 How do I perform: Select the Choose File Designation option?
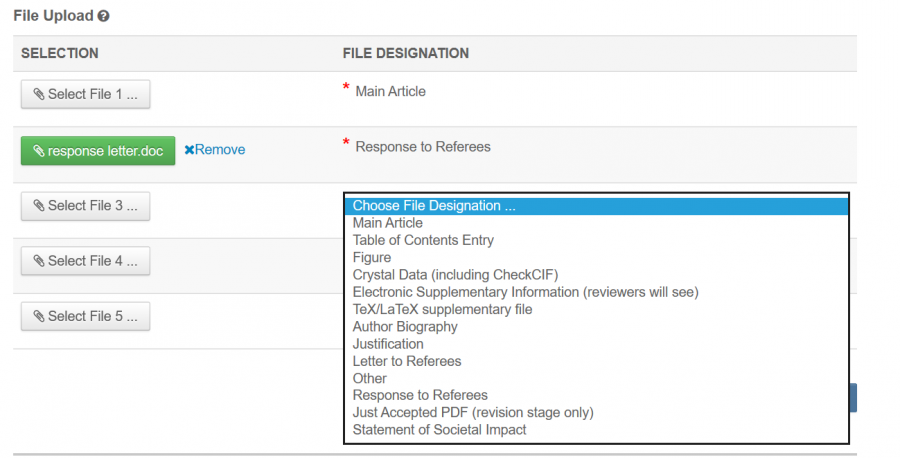click(x=434, y=206)
